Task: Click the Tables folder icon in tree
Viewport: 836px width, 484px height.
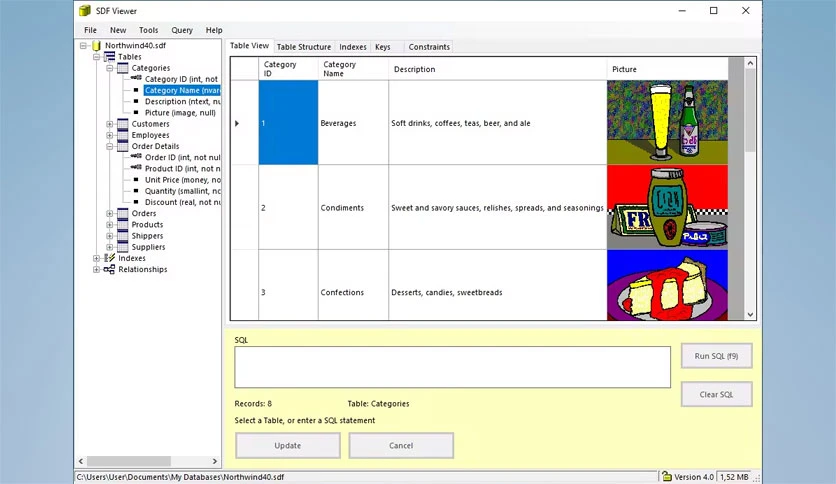Action: tap(109, 57)
